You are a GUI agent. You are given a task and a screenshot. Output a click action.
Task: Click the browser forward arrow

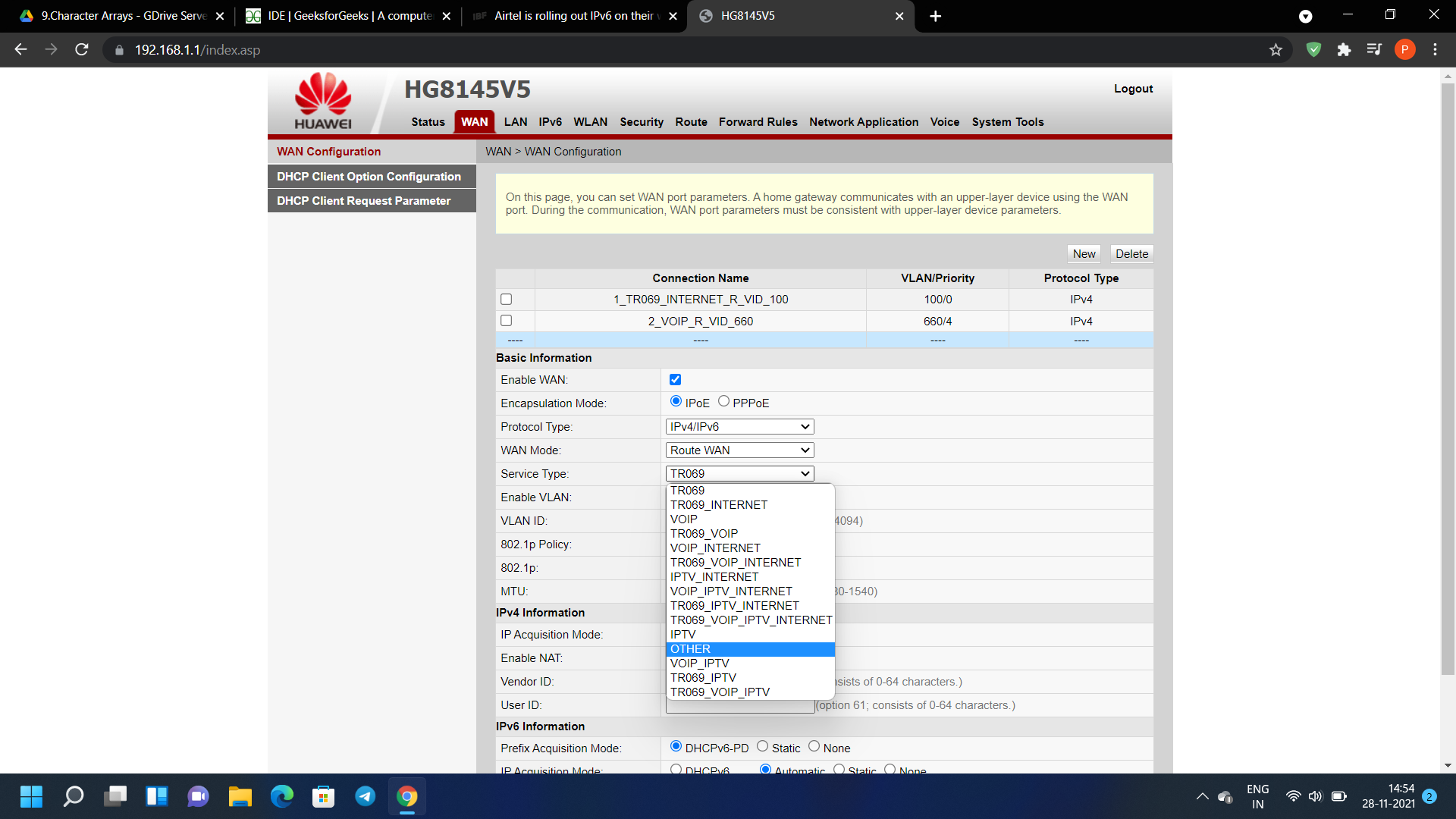(x=51, y=49)
